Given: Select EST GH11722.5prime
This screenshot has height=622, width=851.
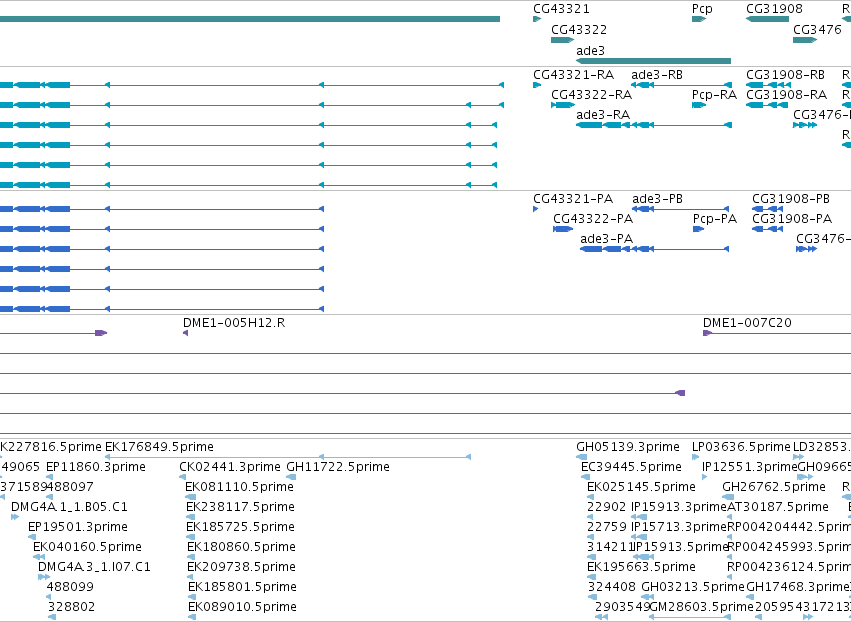Looking at the screenshot, I should coord(338,467).
